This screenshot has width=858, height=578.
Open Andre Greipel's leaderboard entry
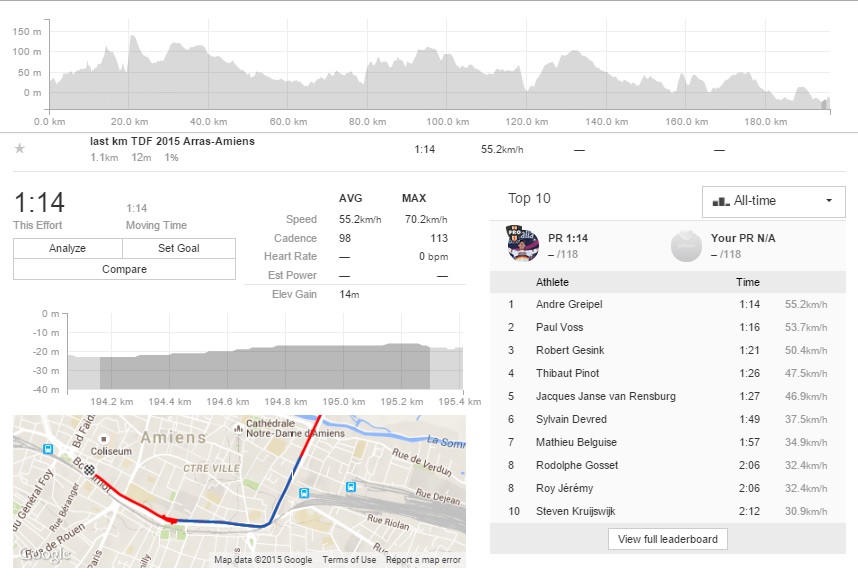570,304
